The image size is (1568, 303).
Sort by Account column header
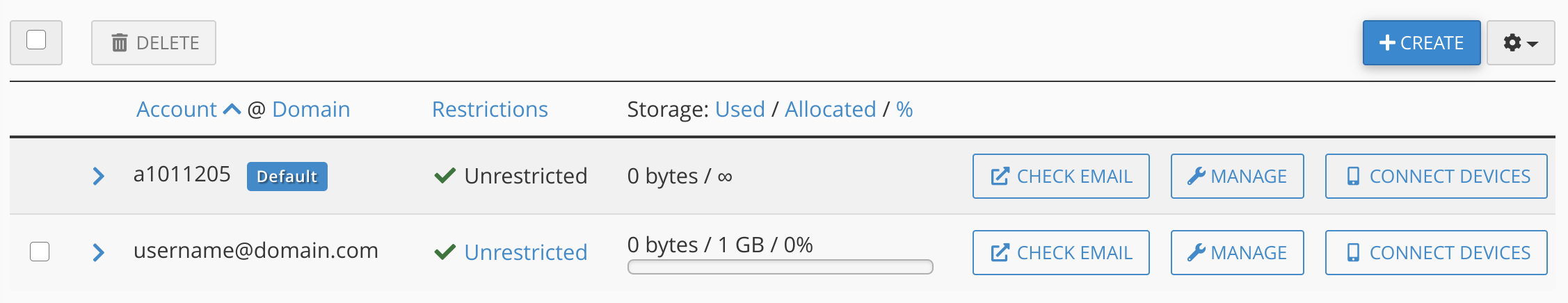177,110
